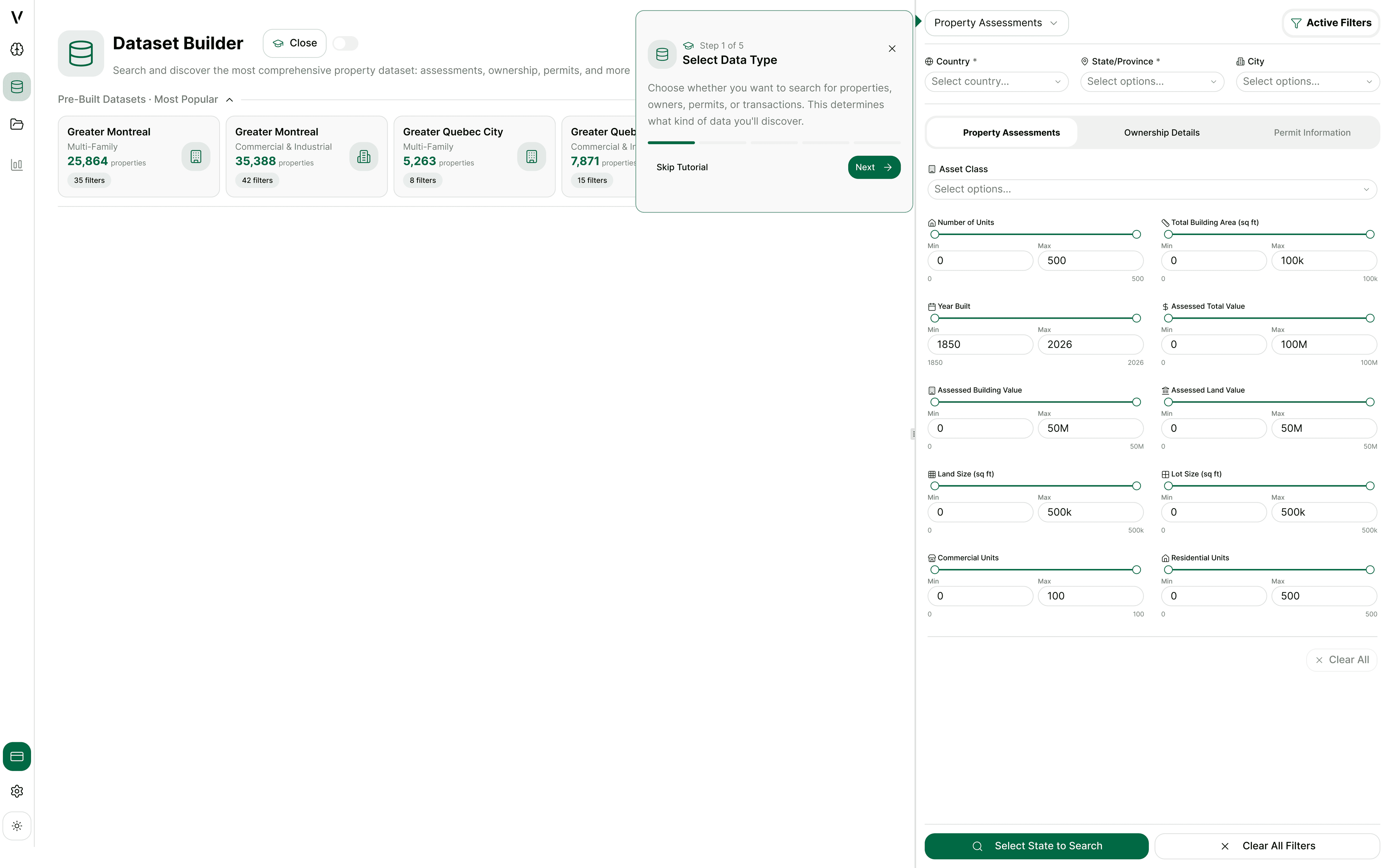Click the brain icon in left sidebar
Viewport: 1389px width, 868px height.
17,50
